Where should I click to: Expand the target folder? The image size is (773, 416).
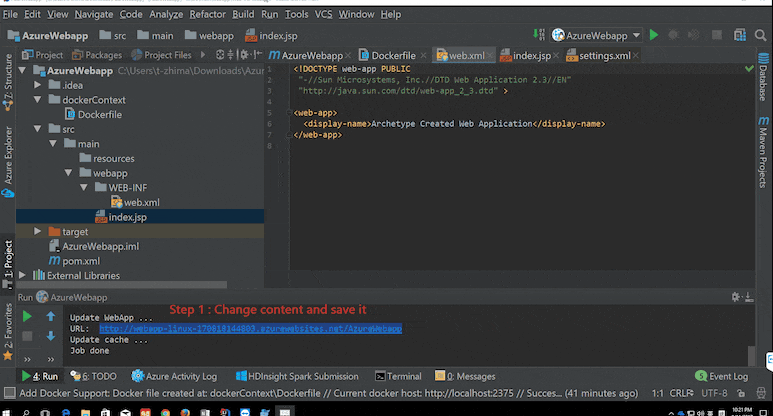(x=37, y=232)
